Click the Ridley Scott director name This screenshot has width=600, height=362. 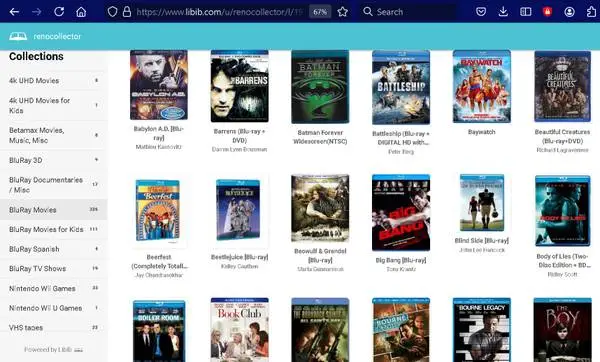coord(562,274)
